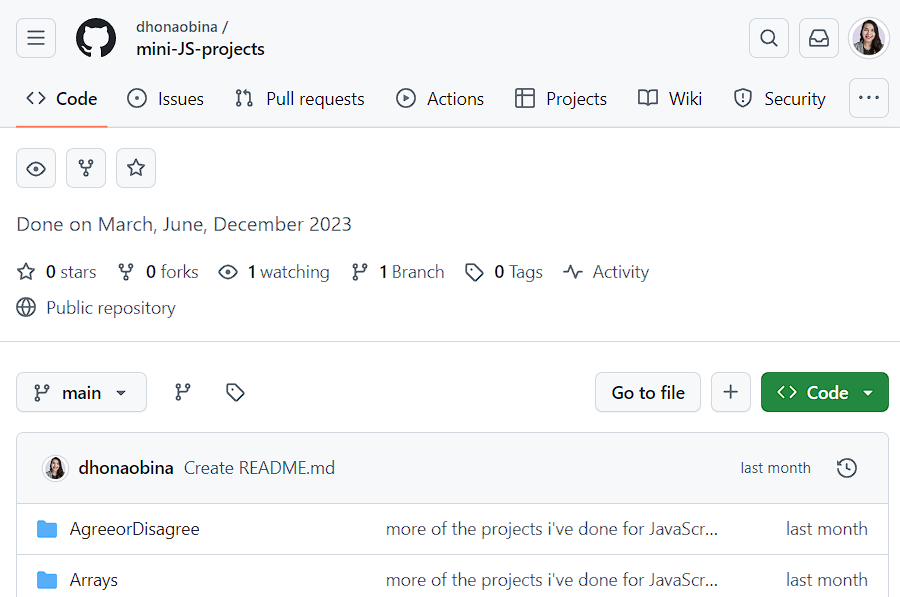Open the GitHub home page logo

[x=96, y=37]
